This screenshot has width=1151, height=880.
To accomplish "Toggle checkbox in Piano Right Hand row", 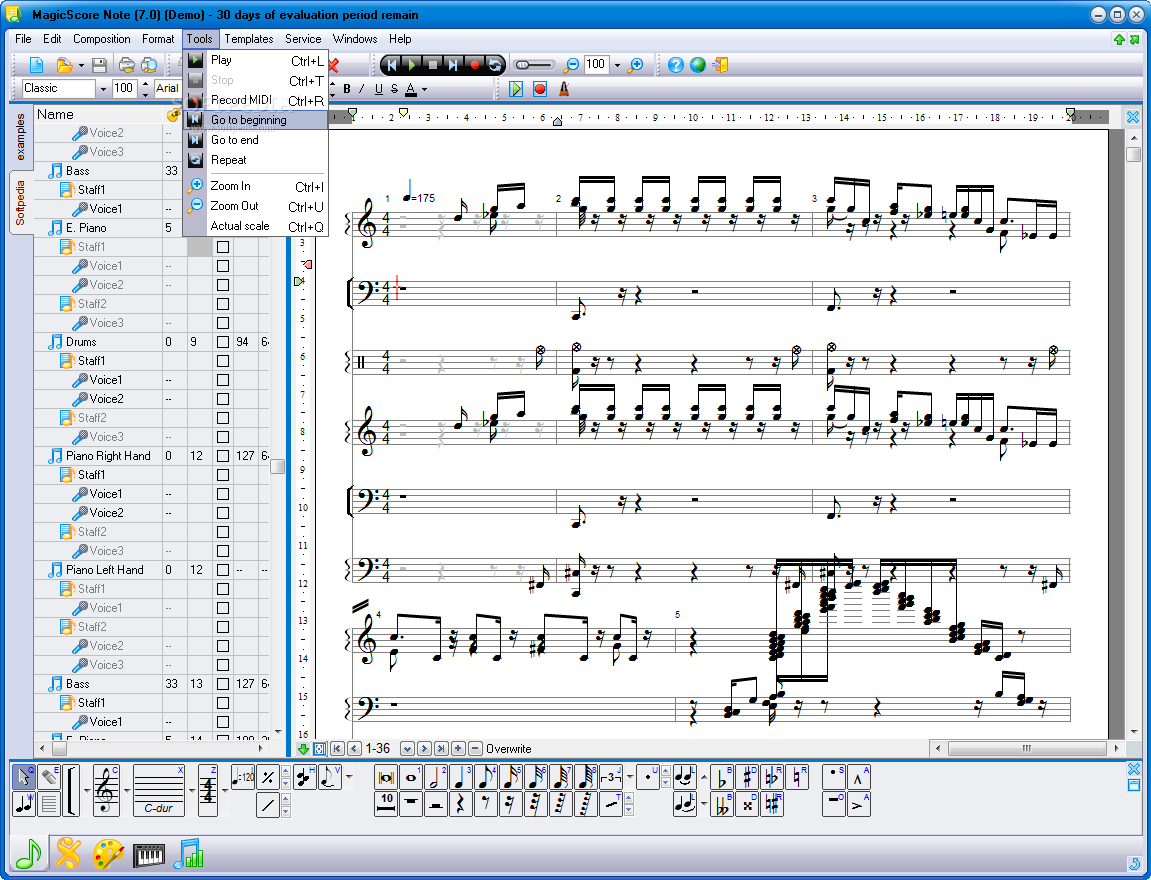I will click(223, 456).
